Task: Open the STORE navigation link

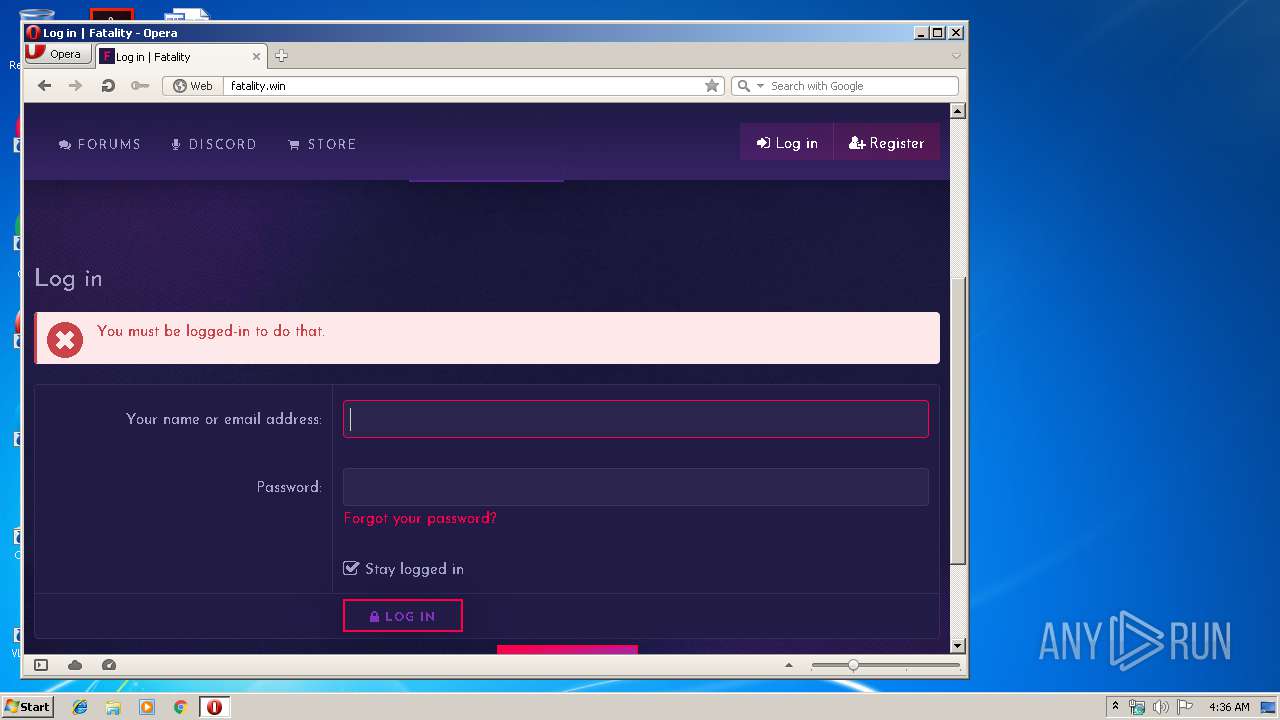Action: click(x=322, y=144)
